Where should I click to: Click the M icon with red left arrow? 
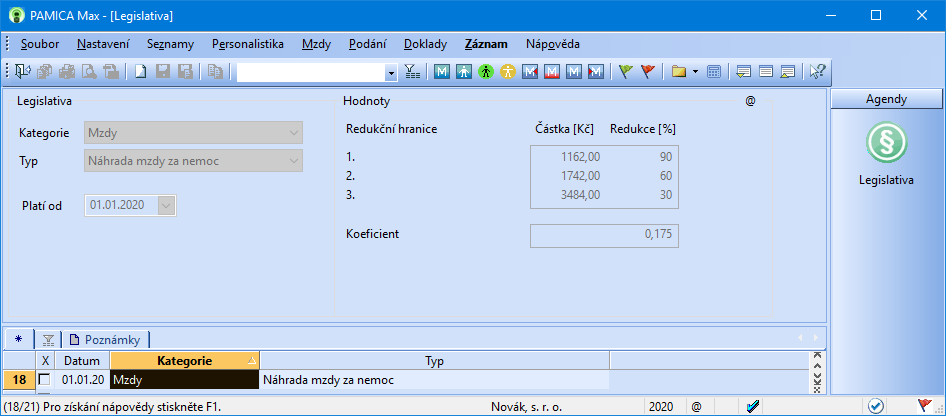(x=530, y=72)
